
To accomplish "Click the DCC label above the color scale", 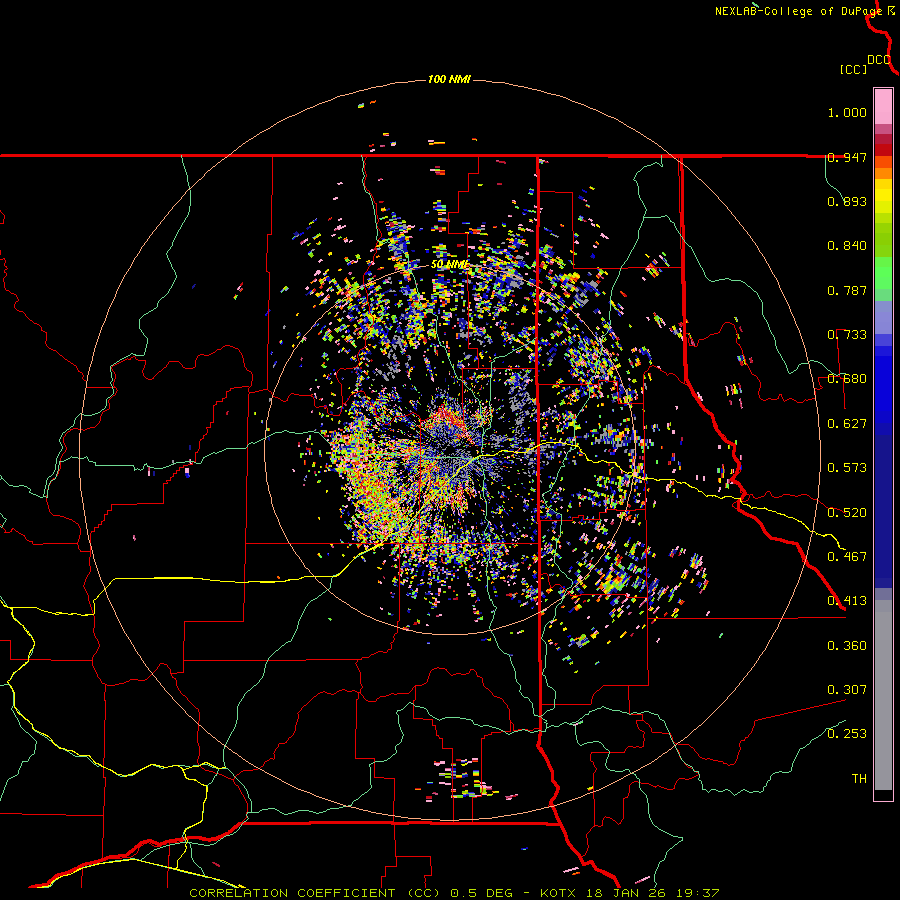I will coord(878,60).
